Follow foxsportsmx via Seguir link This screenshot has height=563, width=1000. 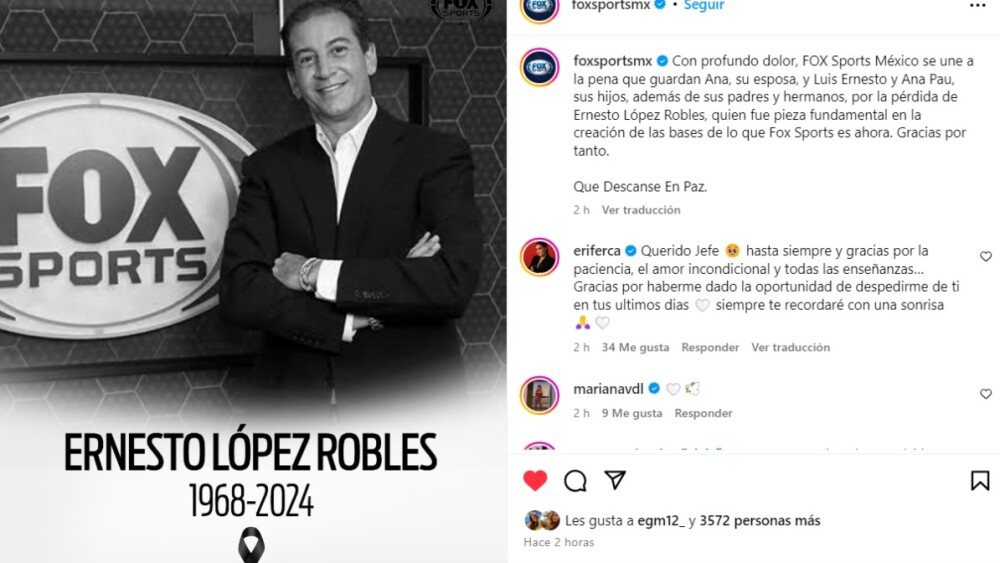(704, 5)
